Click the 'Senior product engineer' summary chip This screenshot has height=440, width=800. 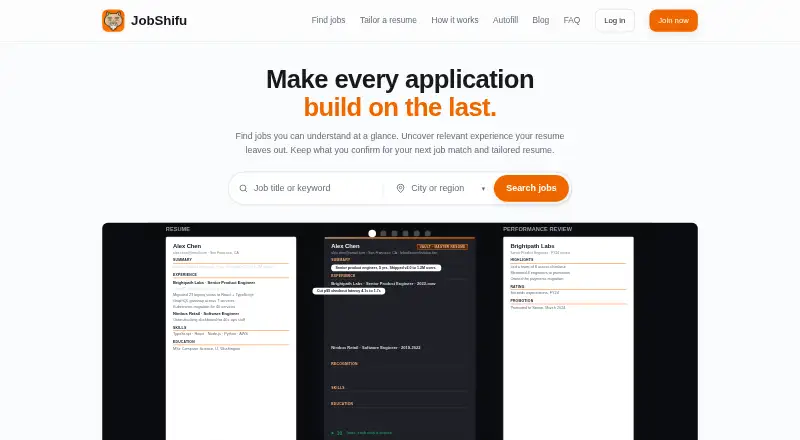pos(386,267)
